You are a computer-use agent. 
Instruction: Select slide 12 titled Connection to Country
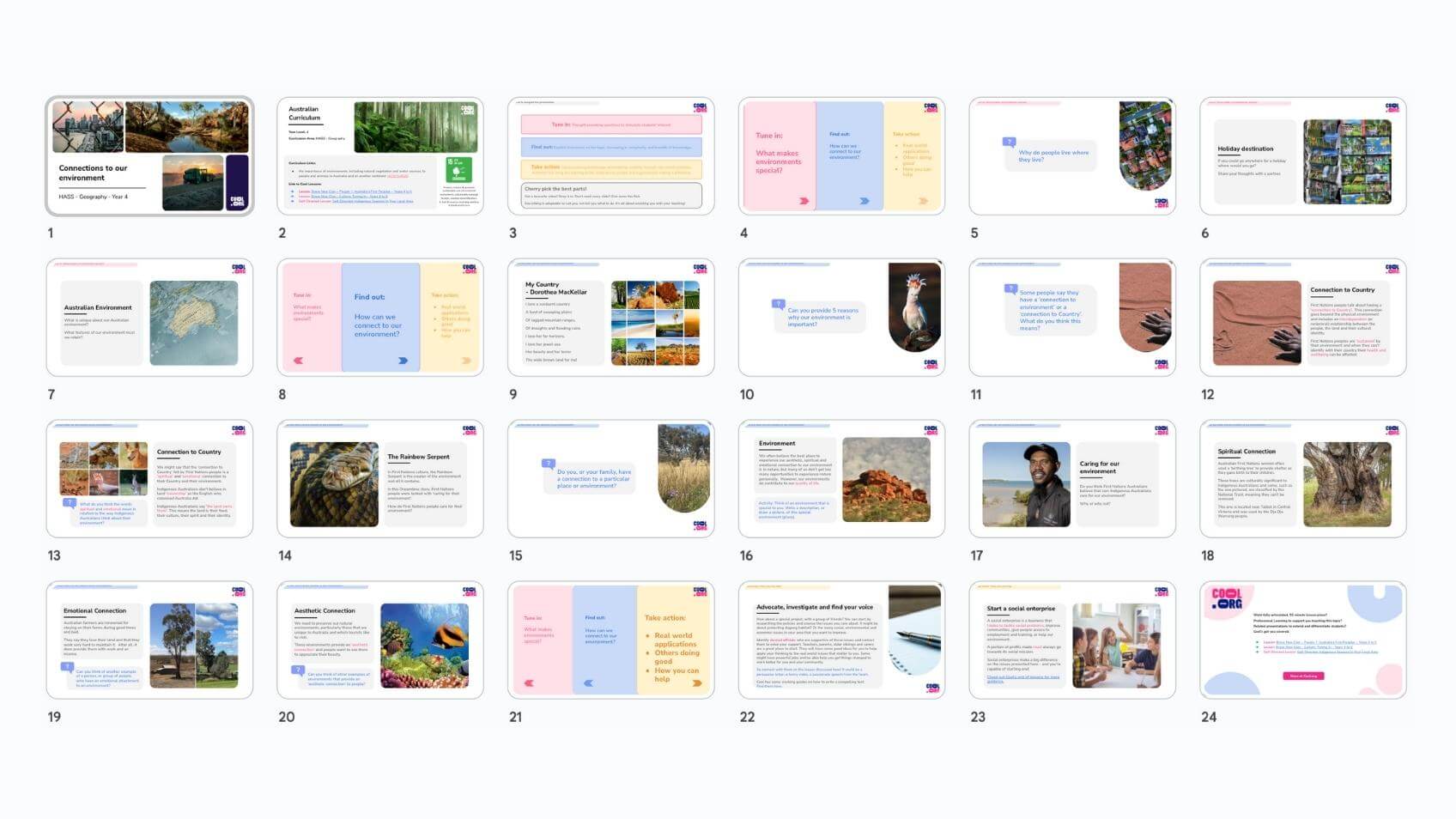pos(1302,317)
